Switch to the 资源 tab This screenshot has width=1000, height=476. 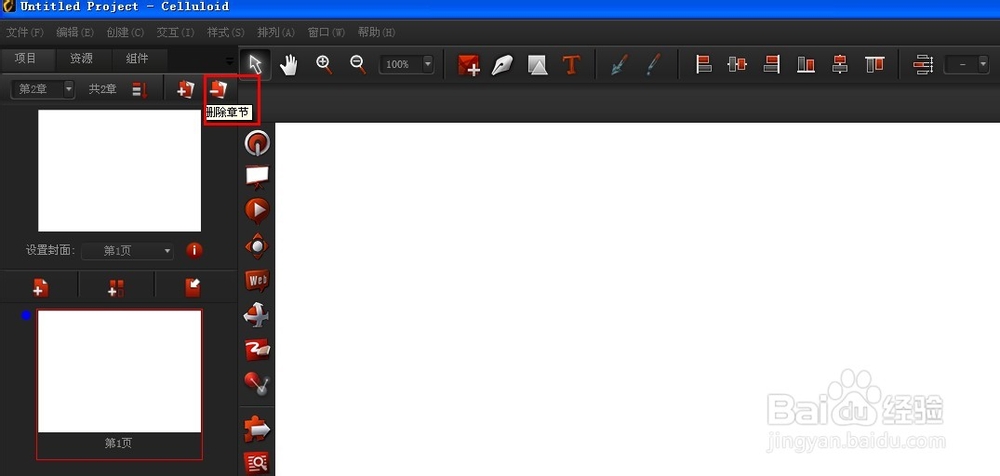click(x=82, y=59)
